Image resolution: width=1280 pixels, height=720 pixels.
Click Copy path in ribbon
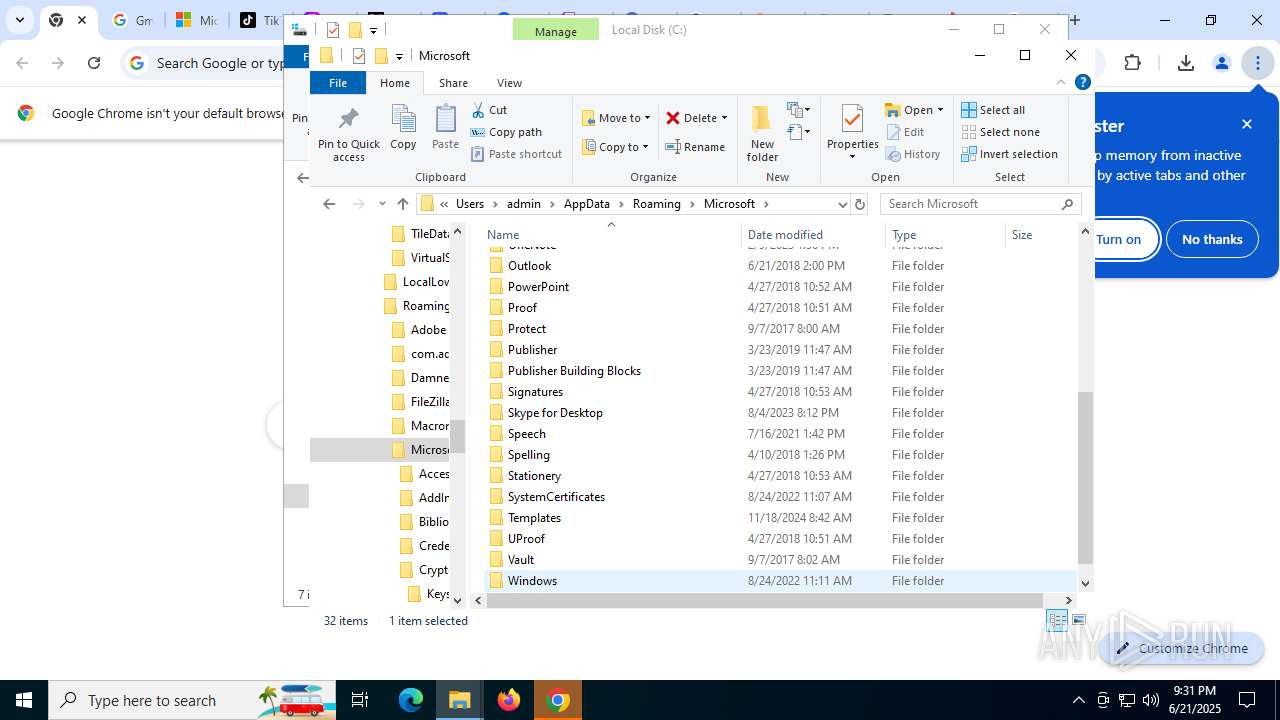(506, 132)
